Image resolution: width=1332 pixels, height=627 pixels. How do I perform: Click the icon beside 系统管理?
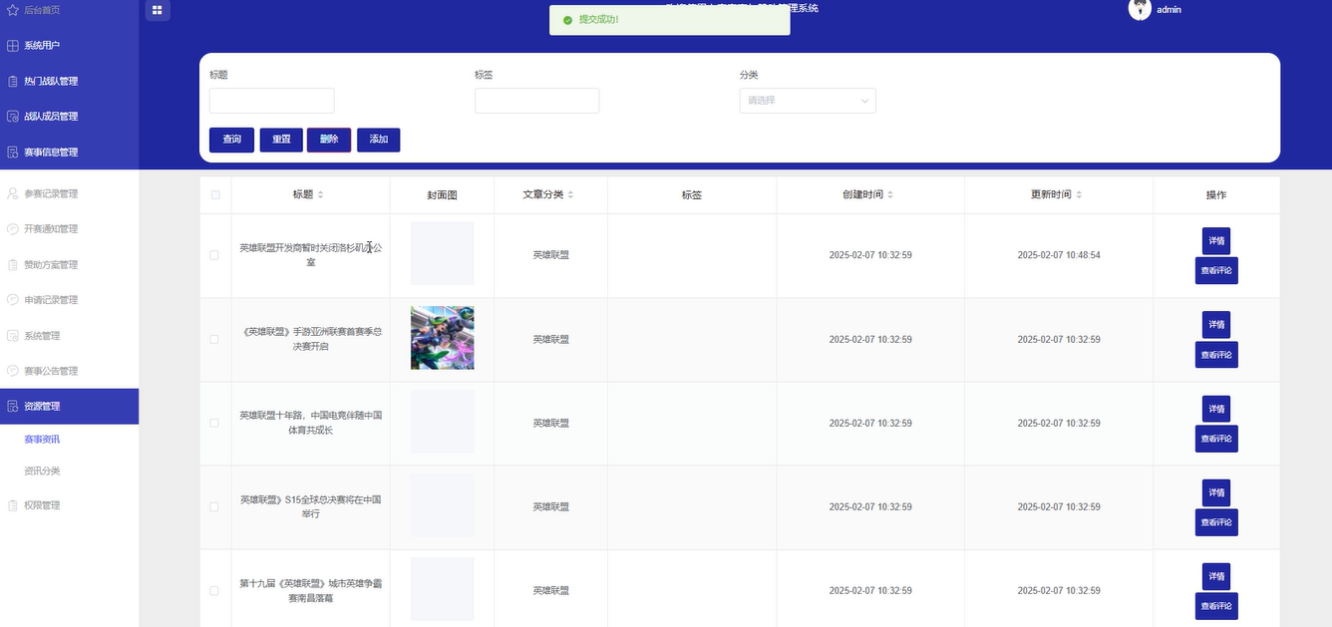(13, 336)
